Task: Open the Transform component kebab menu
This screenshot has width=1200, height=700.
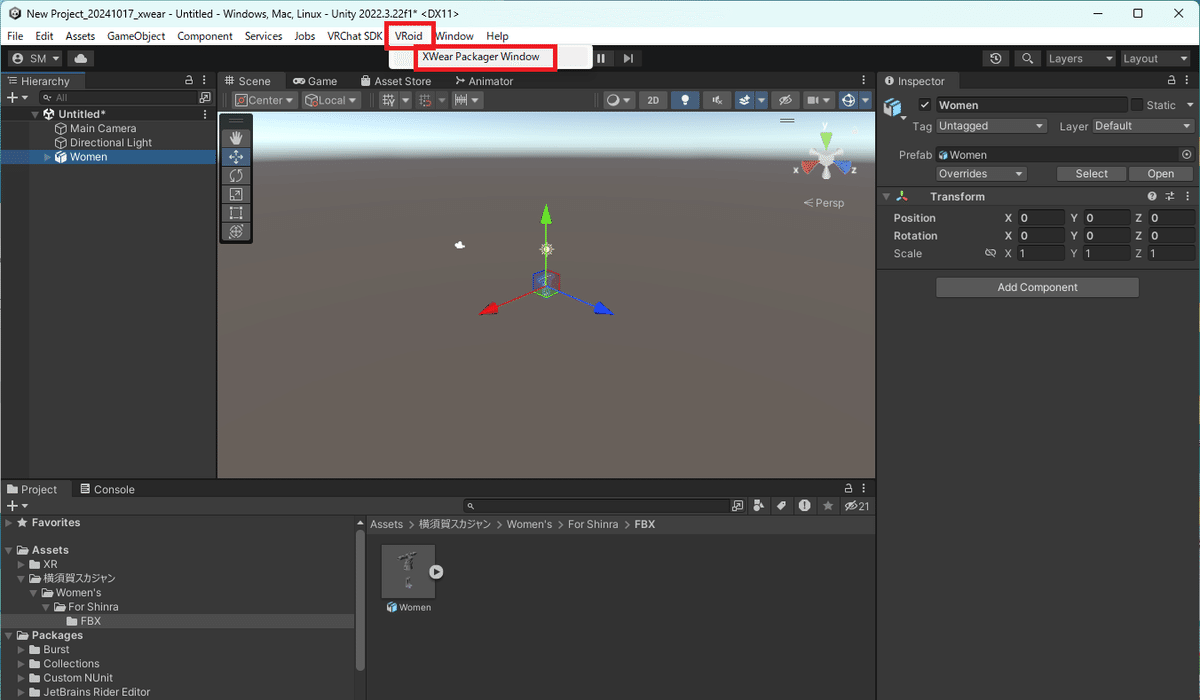Action: [1188, 197]
